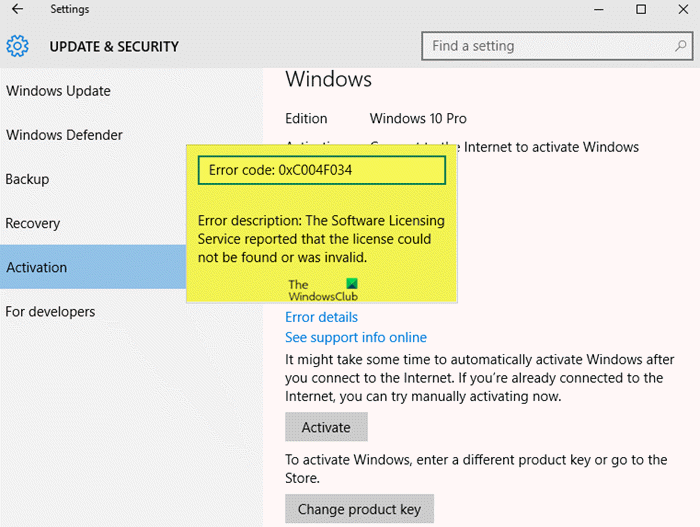This screenshot has width=700, height=527.
Task: Open For developers settings
Action: 50,311
